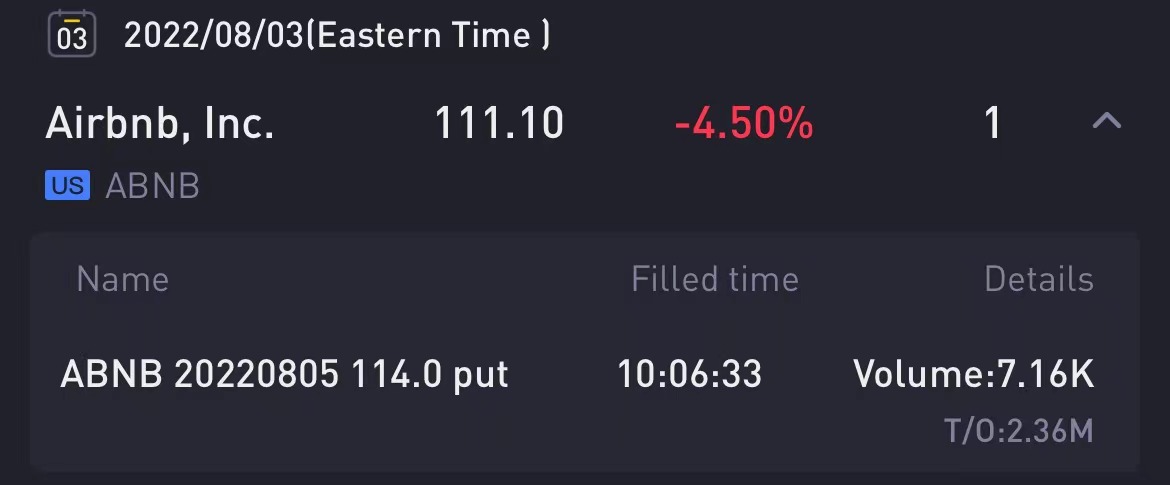Image resolution: width=1170 pixels, height=485 pixels.
Task: Click the Filled time column header
Action: (715, 280)
